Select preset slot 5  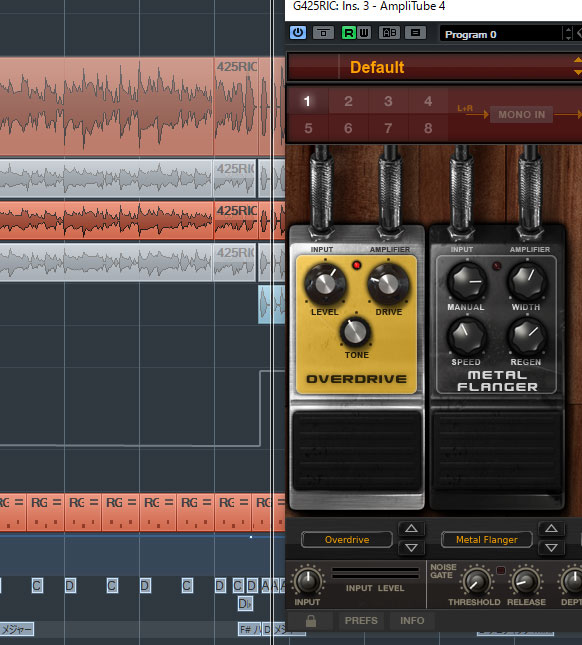pos(308,128)
